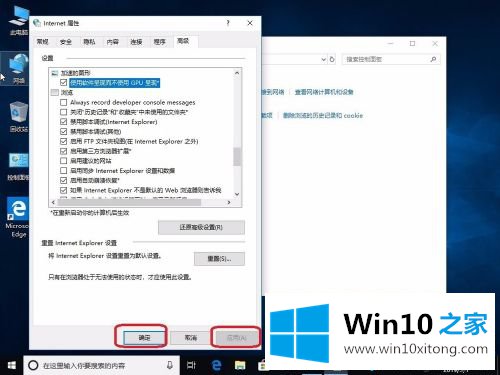Switch to the 安全 tab
The image size is (500, 375).
[x=66, y=42]
